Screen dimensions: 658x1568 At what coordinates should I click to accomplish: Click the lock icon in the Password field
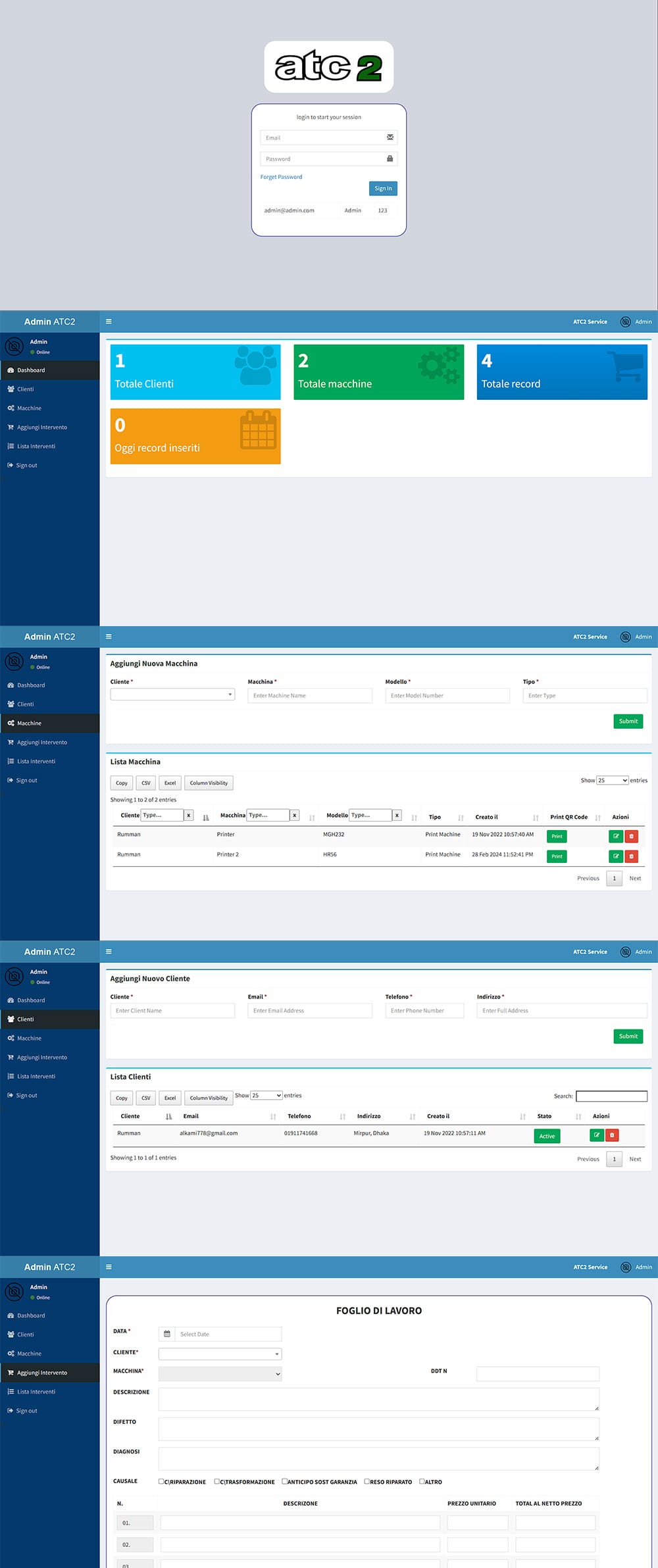click(390, 159)
